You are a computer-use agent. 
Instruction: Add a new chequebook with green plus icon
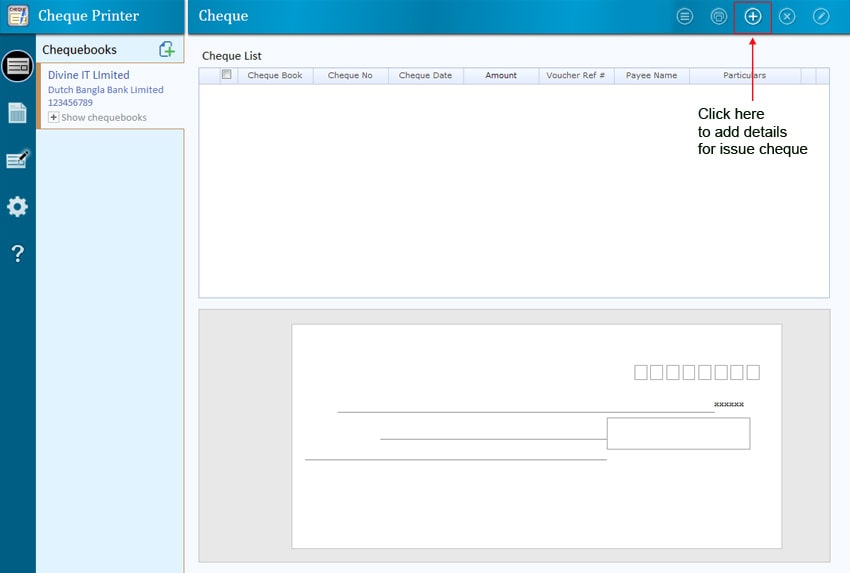point(167,49)
